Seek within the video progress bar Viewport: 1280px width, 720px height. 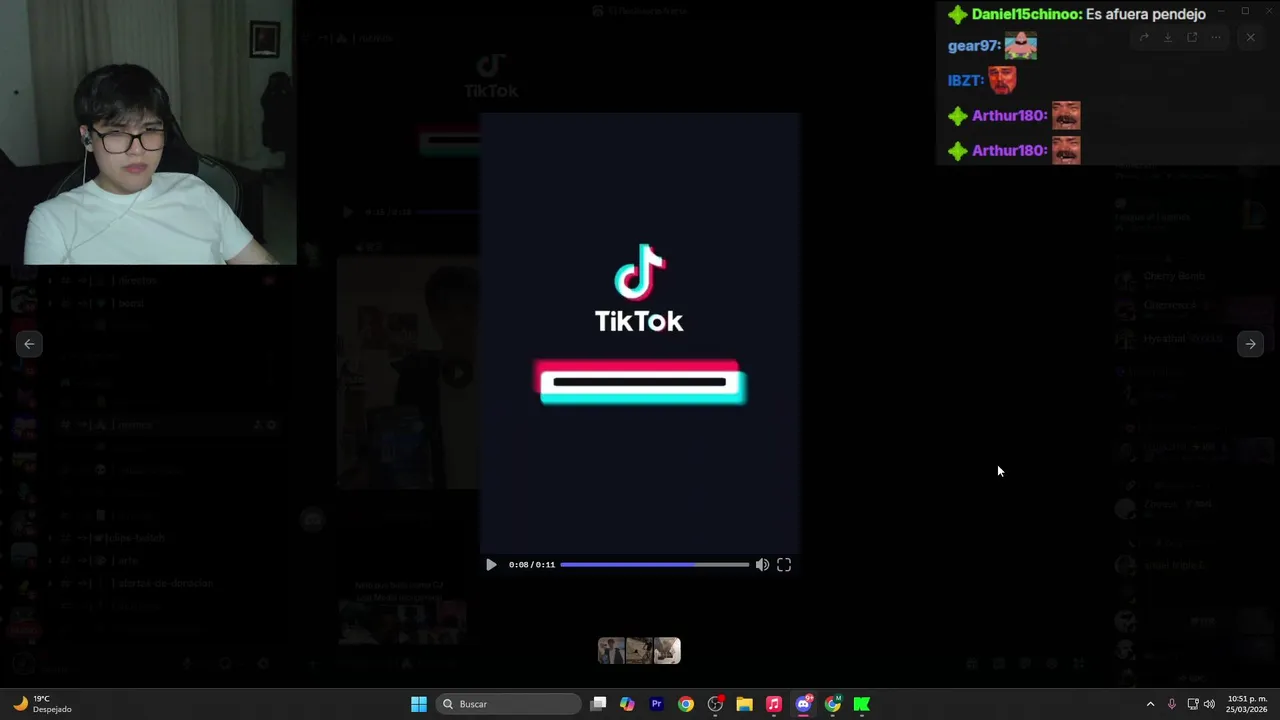pos(654,565)
